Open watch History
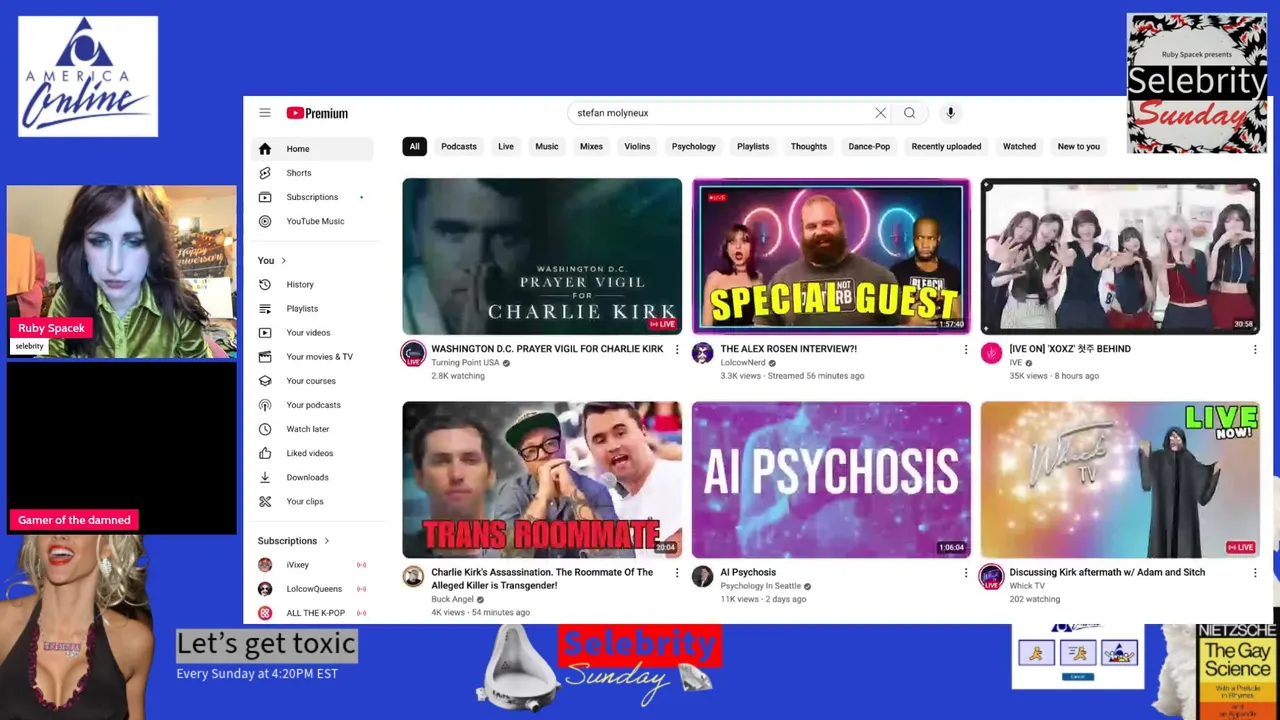 coord(312,285)
